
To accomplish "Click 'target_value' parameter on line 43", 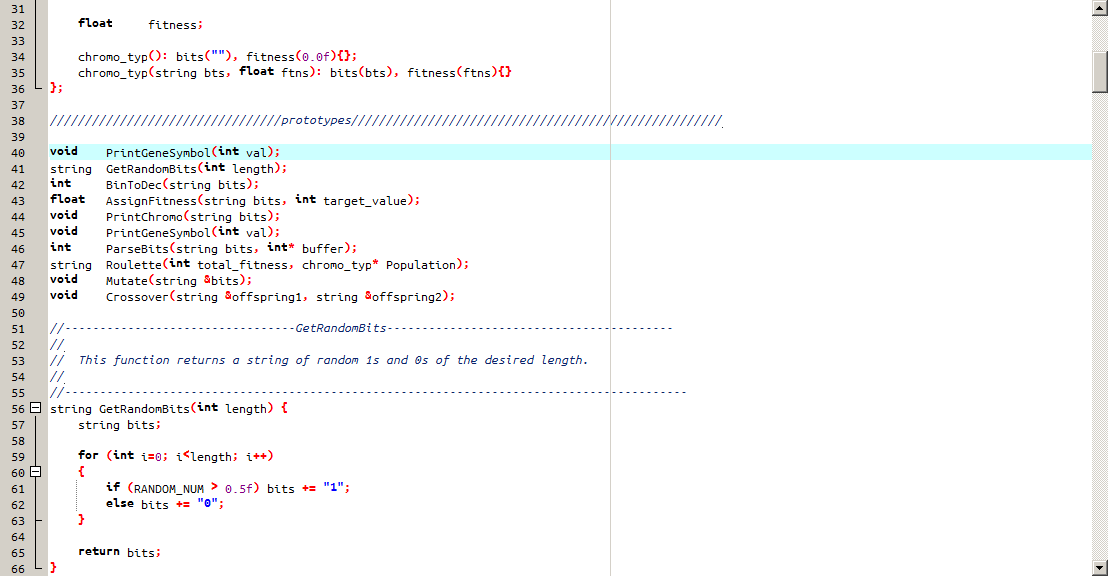I will point(365,201).
